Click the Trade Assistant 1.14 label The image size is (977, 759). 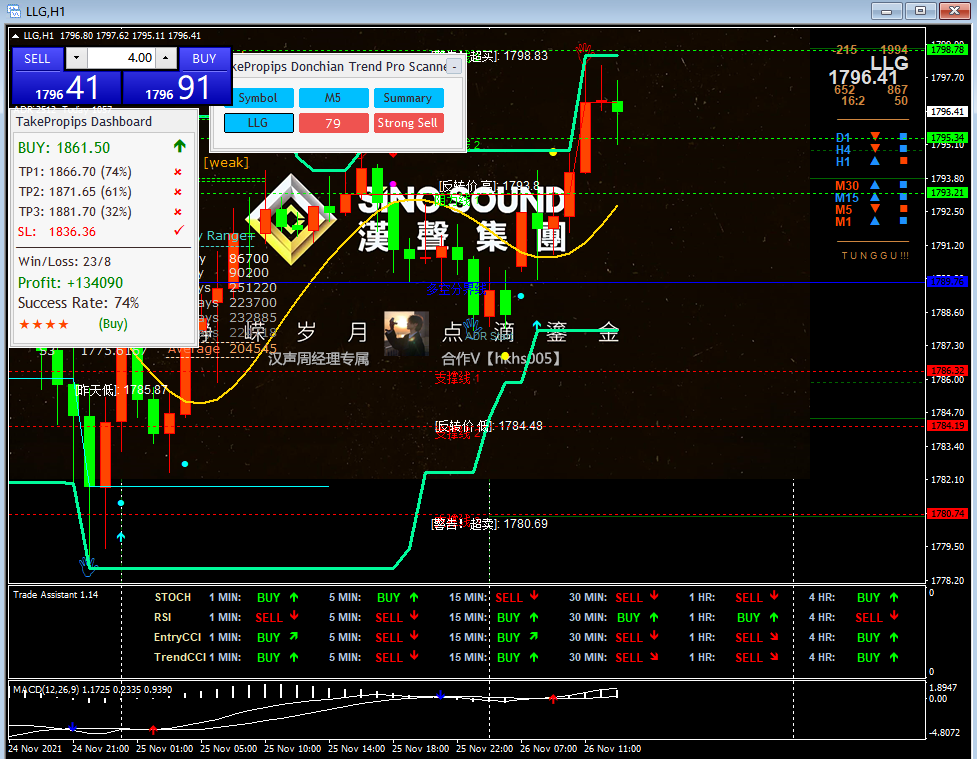pyautogui.click(x=55, y=594)
